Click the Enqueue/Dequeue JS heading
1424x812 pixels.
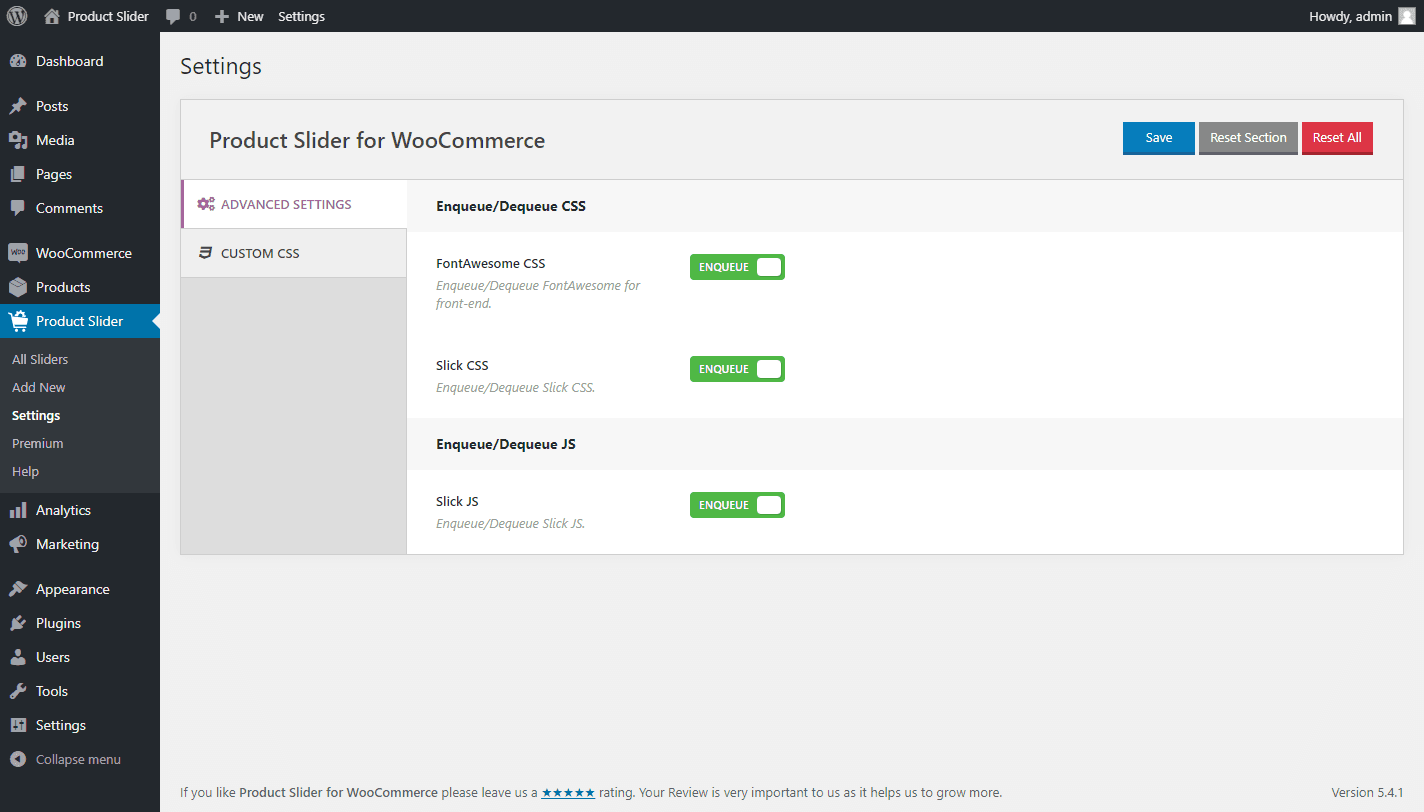click(x=506, y=444)
